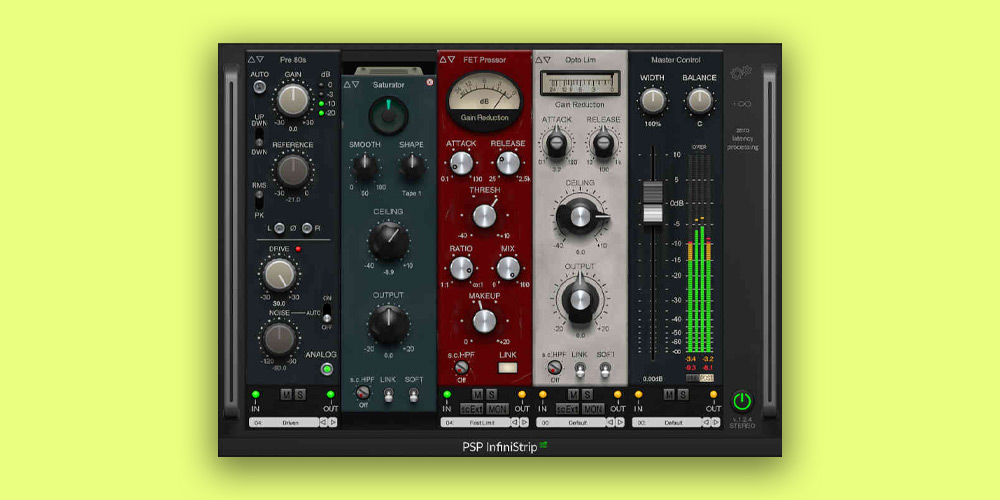Viewport: 1000px width, 500px height.
Task: Click the Opto Lim Ceiling knob
Action: (x=581, y=215)
